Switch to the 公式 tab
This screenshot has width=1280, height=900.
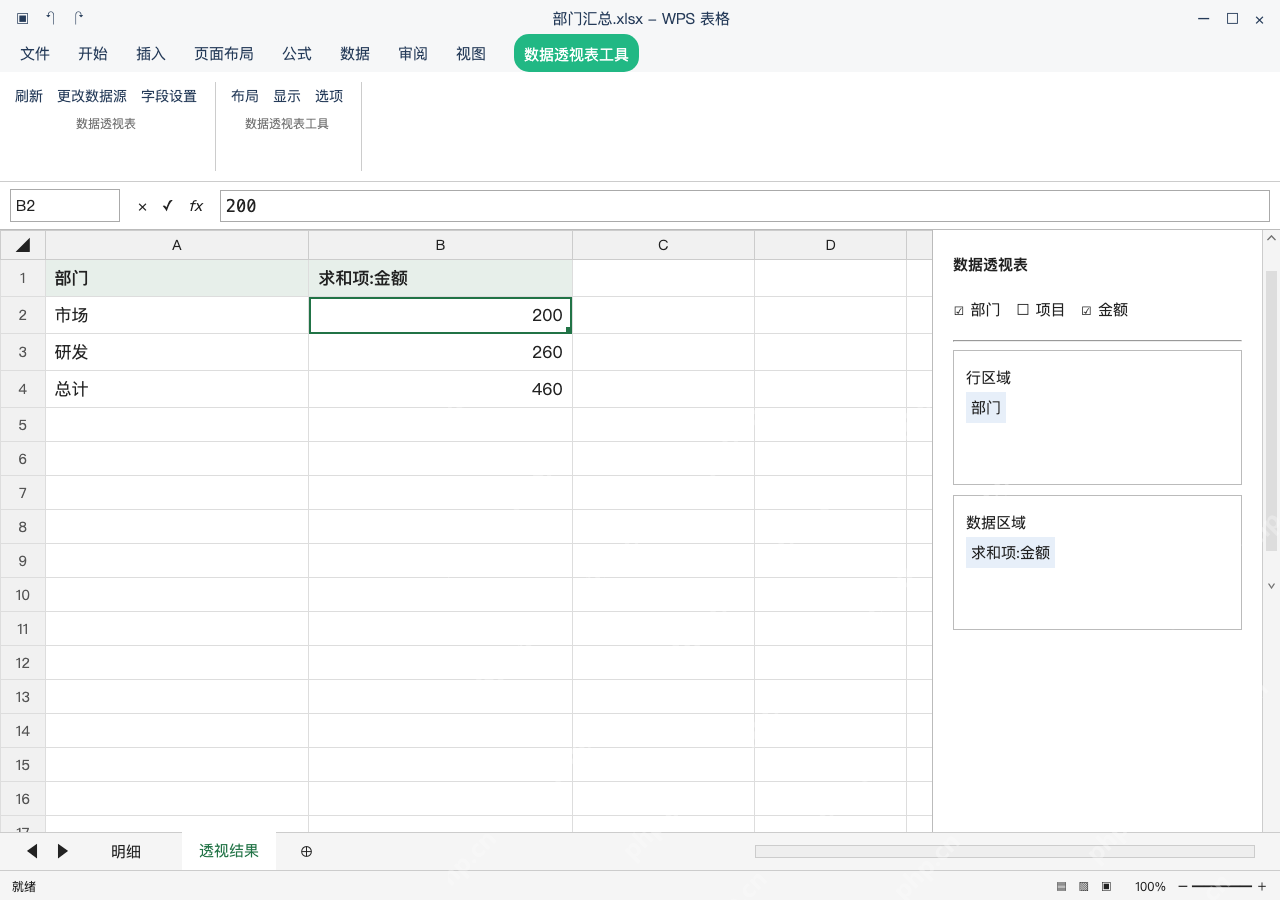[x=297, y=54]
